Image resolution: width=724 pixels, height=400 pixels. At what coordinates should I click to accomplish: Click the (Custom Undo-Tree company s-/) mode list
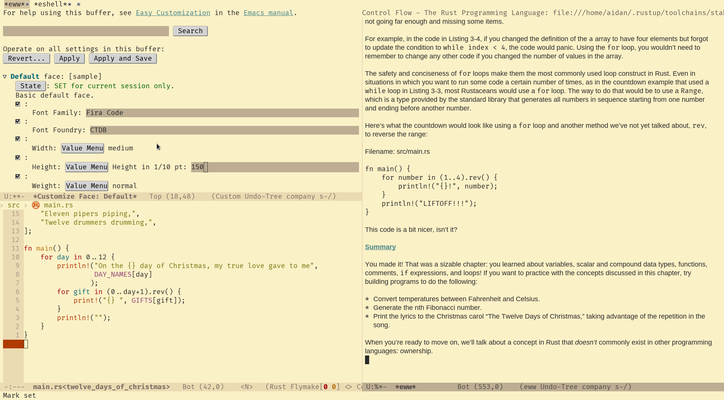(x=274, y=196)
